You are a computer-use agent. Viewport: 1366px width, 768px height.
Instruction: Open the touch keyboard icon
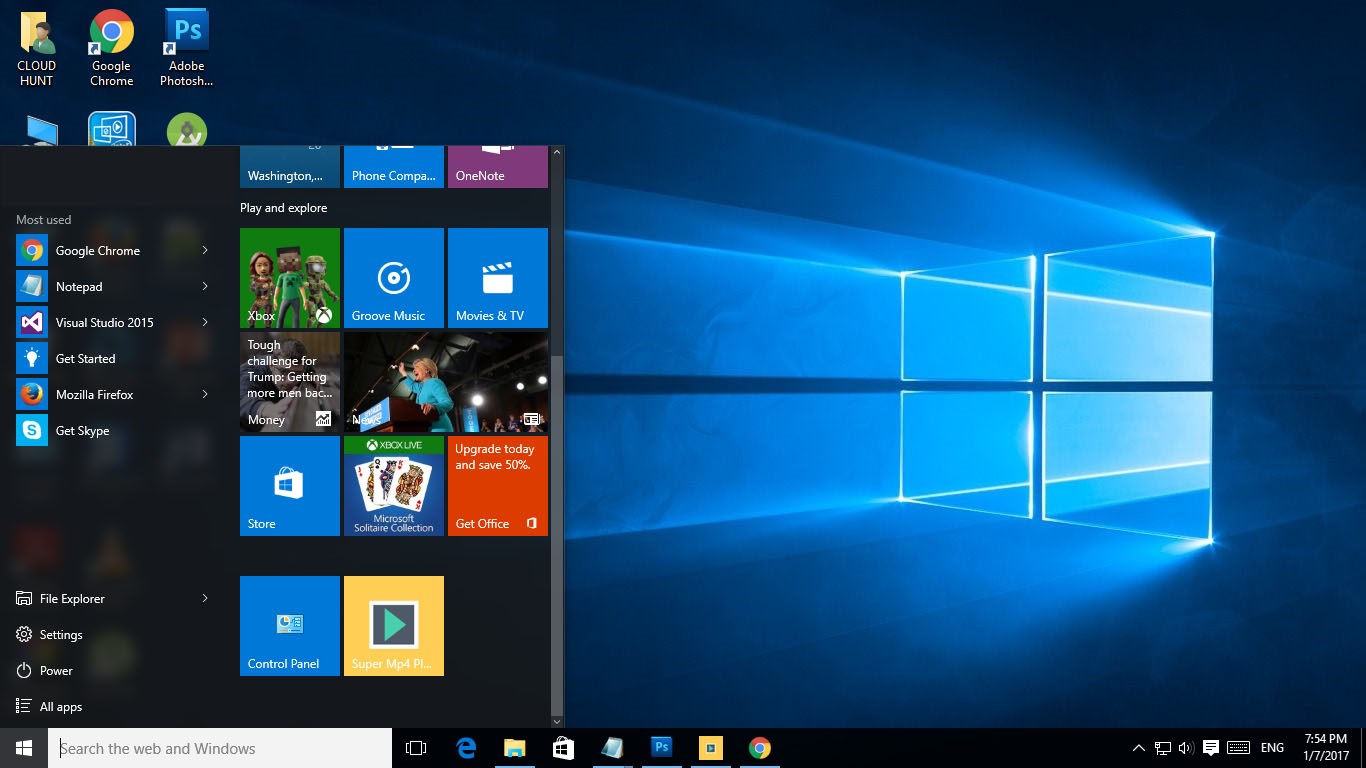click(x=1238, y=748)
